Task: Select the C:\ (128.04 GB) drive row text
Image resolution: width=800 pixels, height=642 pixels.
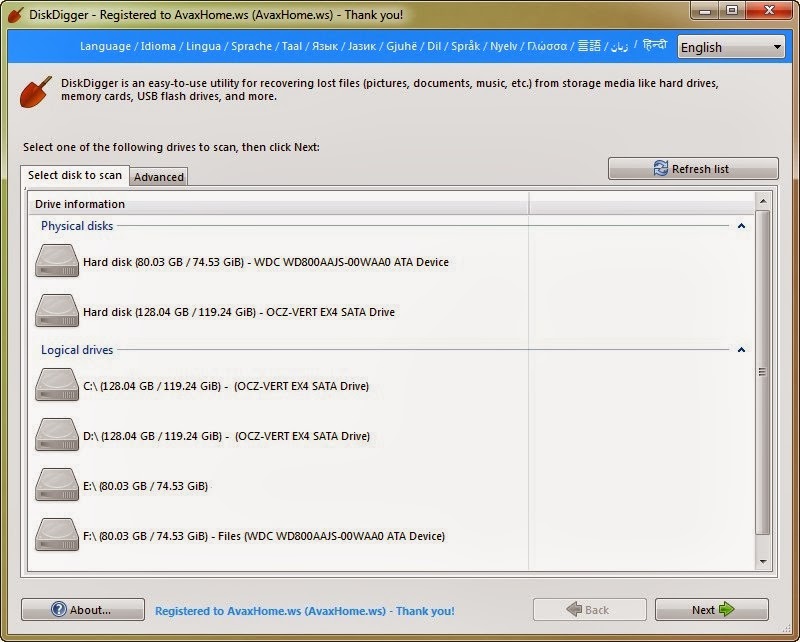Action: (x=226, y=386)
